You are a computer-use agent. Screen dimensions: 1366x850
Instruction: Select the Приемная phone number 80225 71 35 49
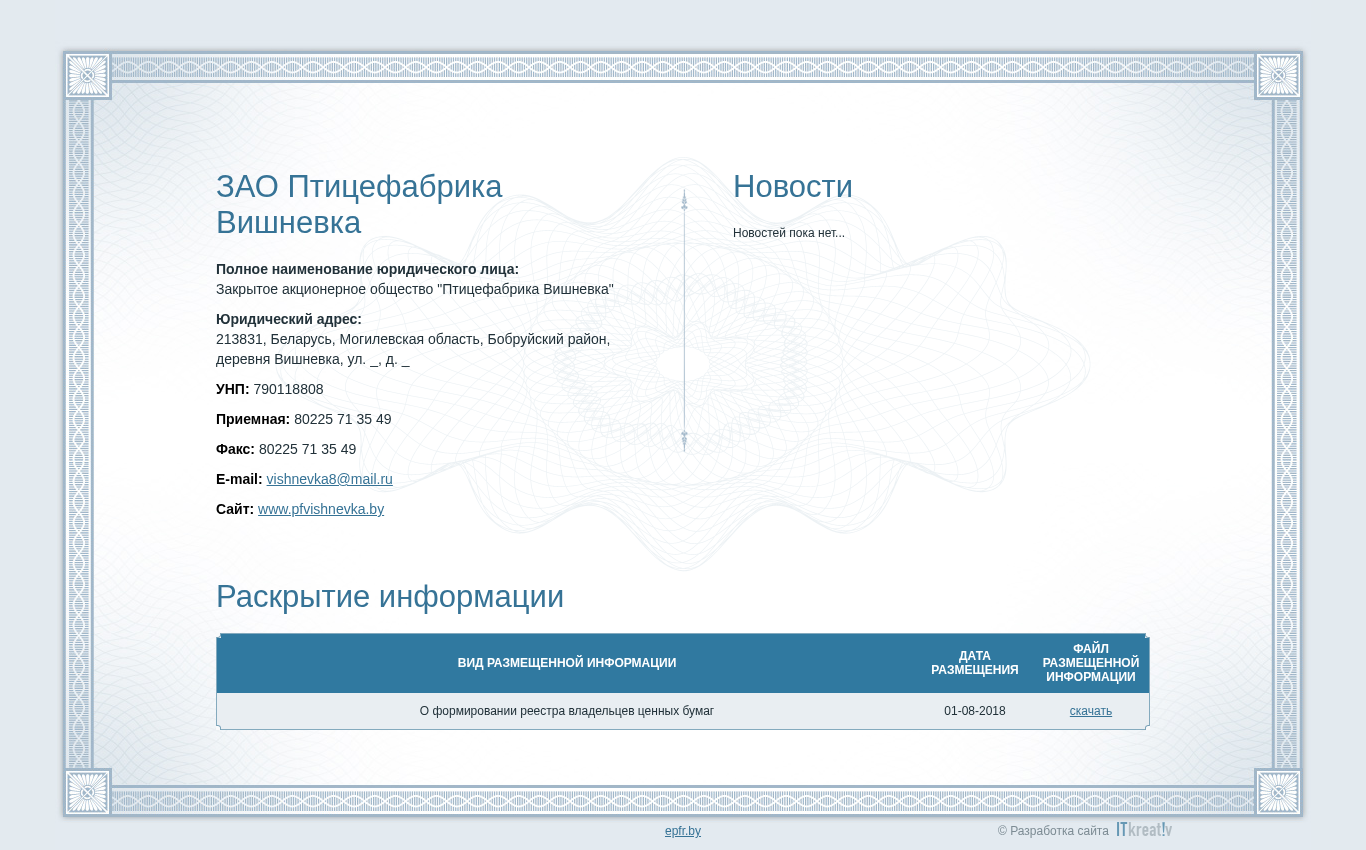pos(343,419)
